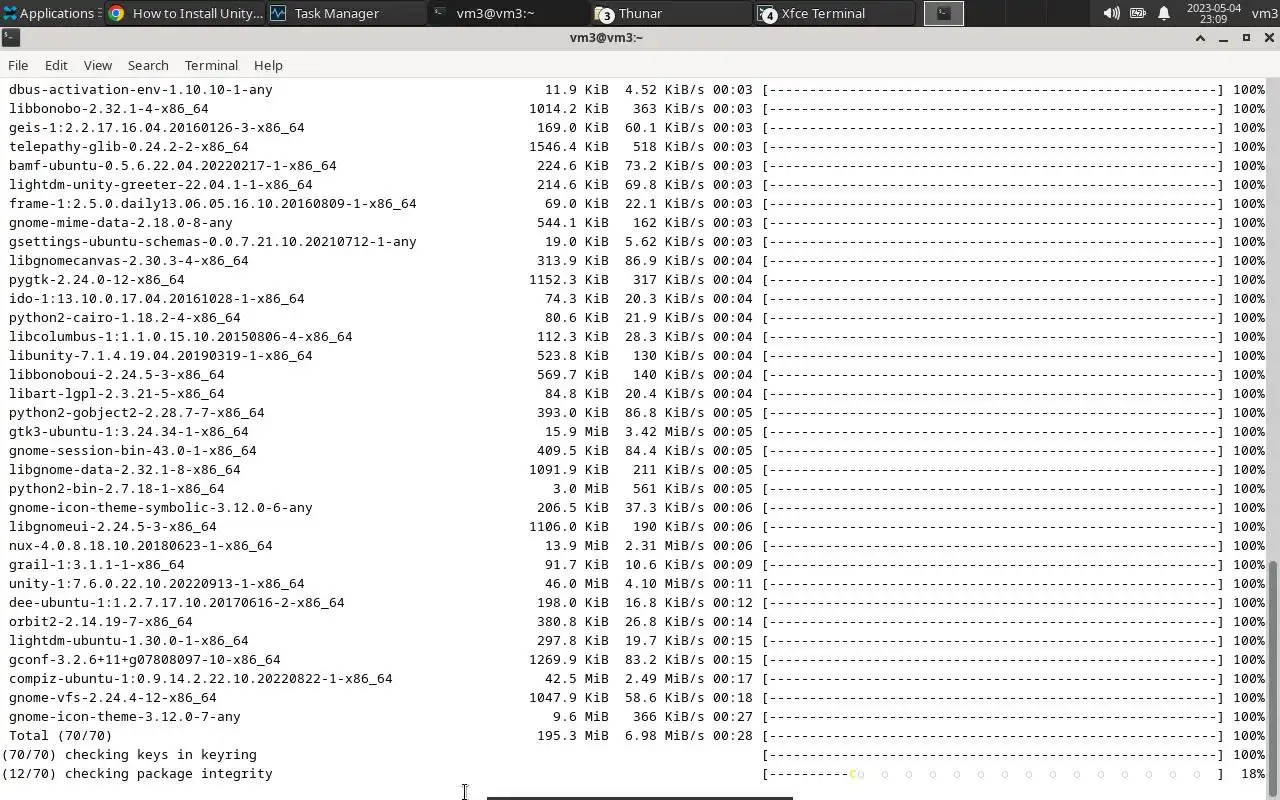Click the package integrity progress bar at 18%
Screen dimensions: 1280x800
(x=993, y=774)
